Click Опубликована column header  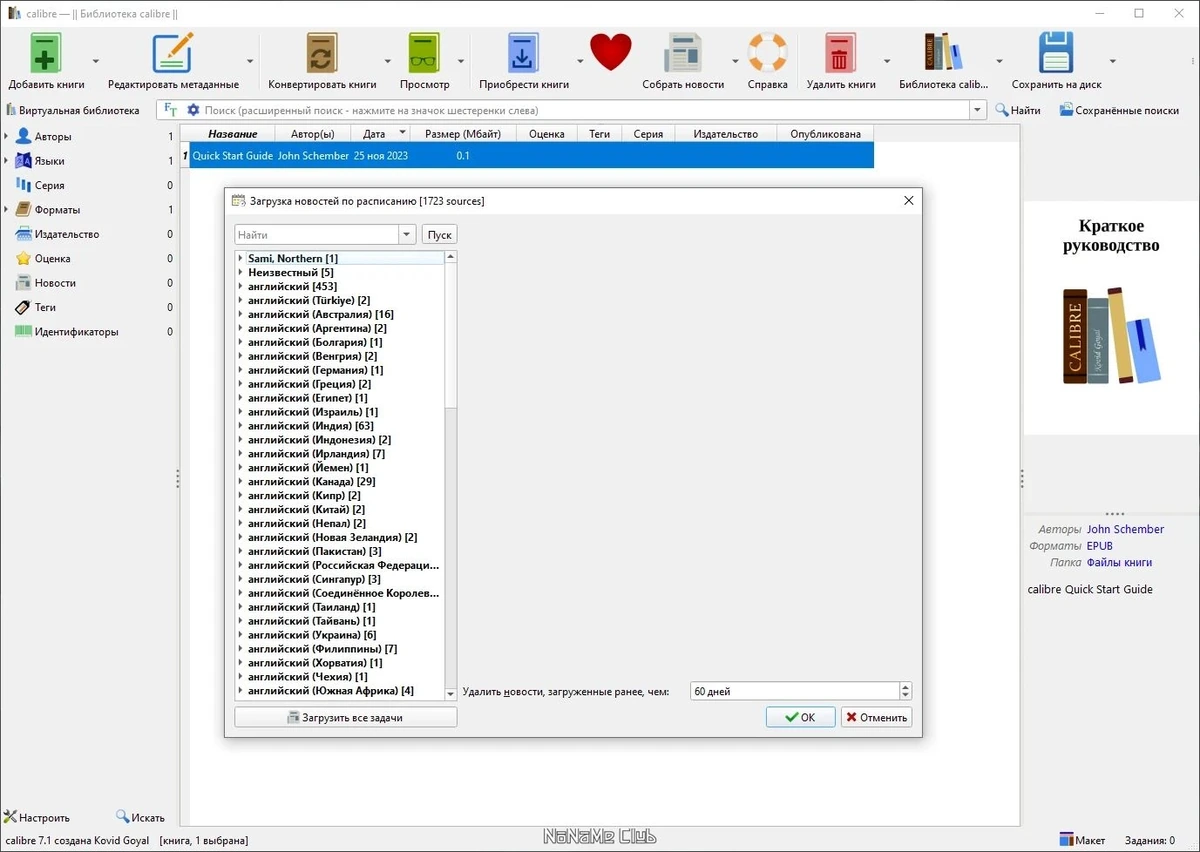(x=825, y=134)
